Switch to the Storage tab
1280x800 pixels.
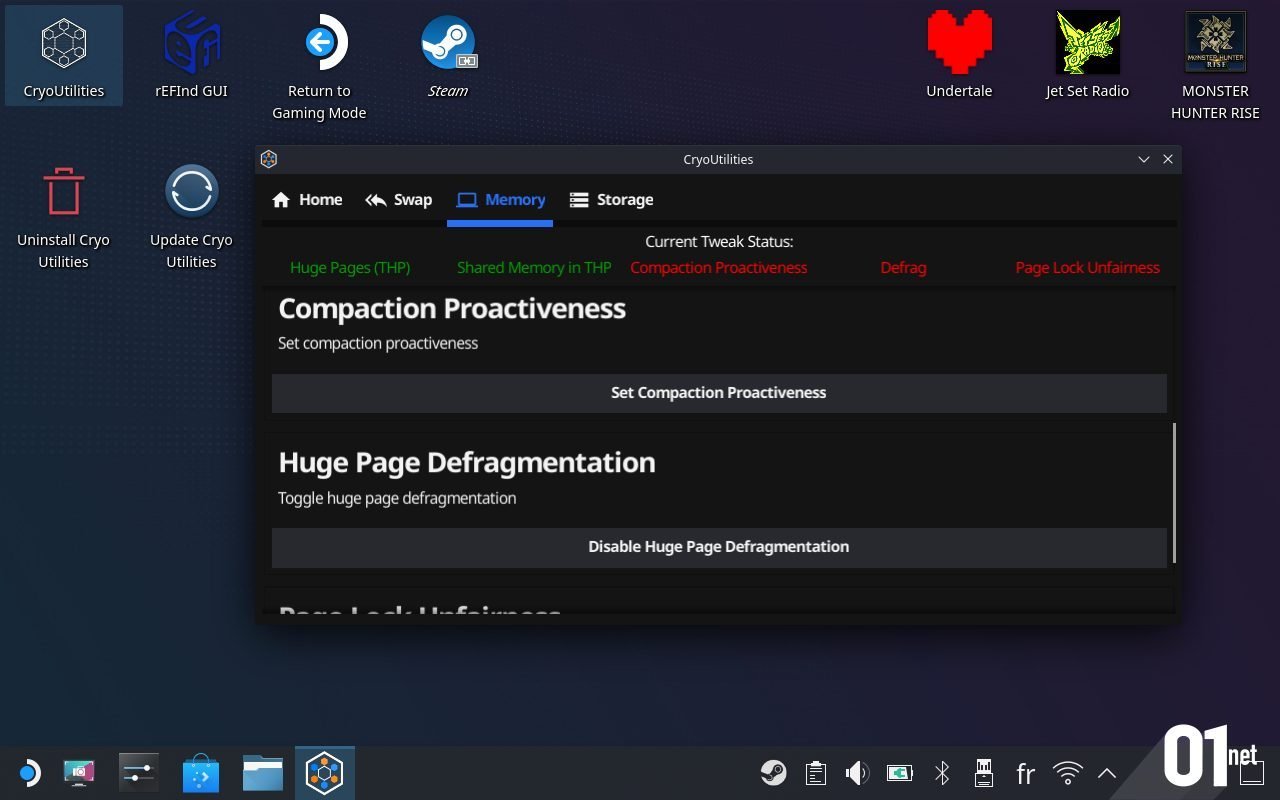611,200
